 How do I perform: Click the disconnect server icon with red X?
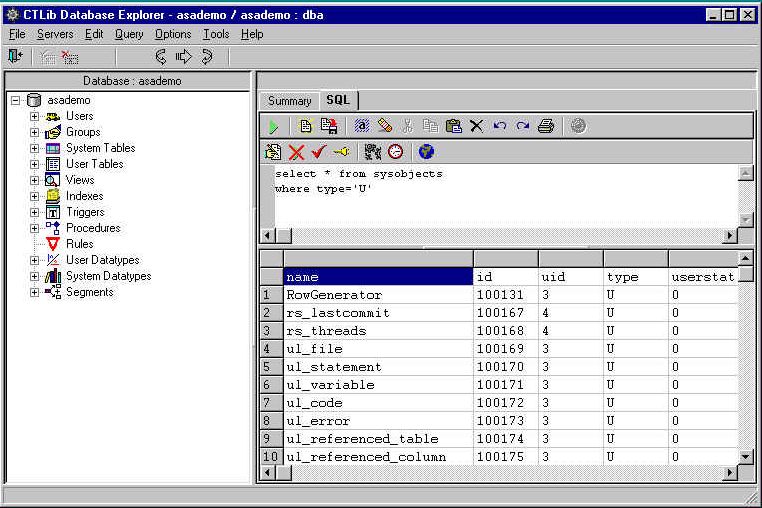(x=70, y=57)
